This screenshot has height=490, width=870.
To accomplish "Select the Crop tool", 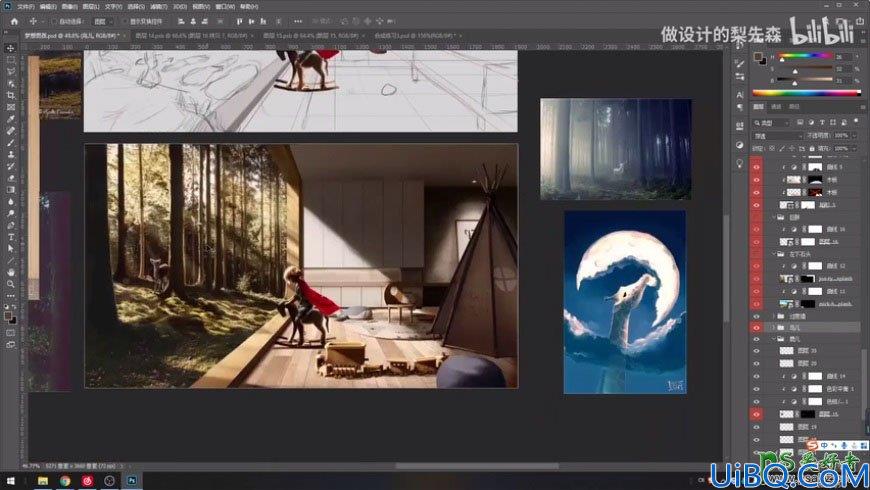I will (x=11, y=95).
